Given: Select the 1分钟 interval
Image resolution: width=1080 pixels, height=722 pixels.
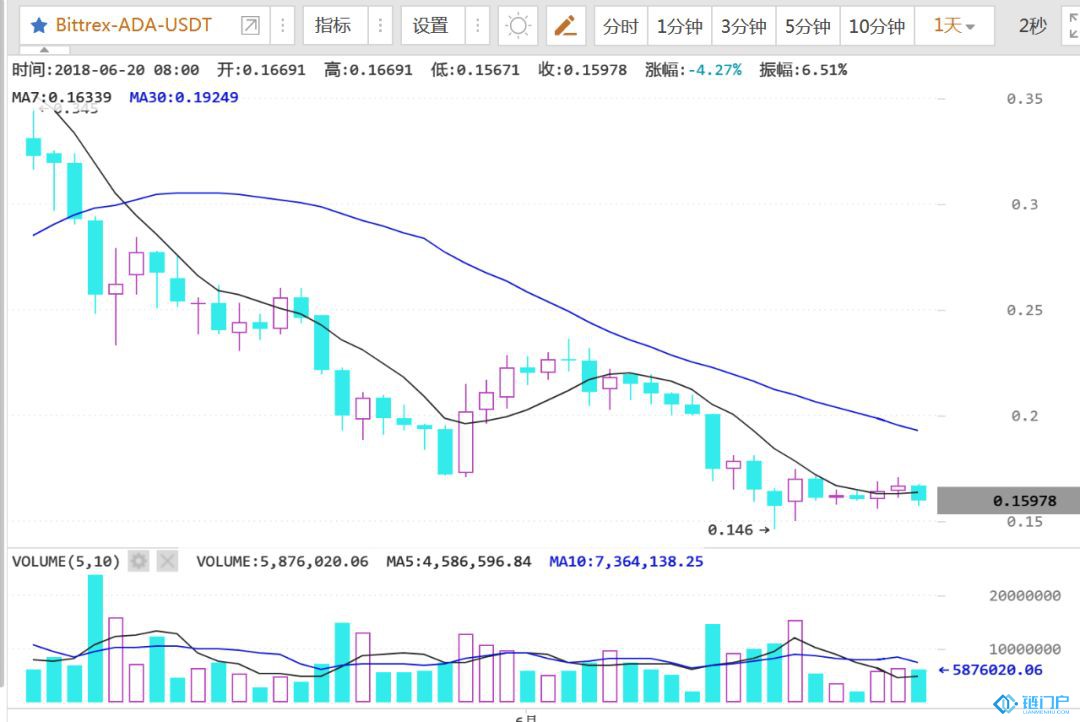Looking at the screenshot, I should (680, 26).
